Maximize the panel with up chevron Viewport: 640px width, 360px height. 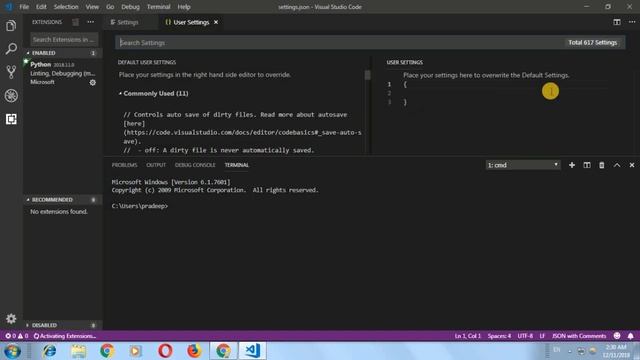pyautogui.click(x=617, y=165)
